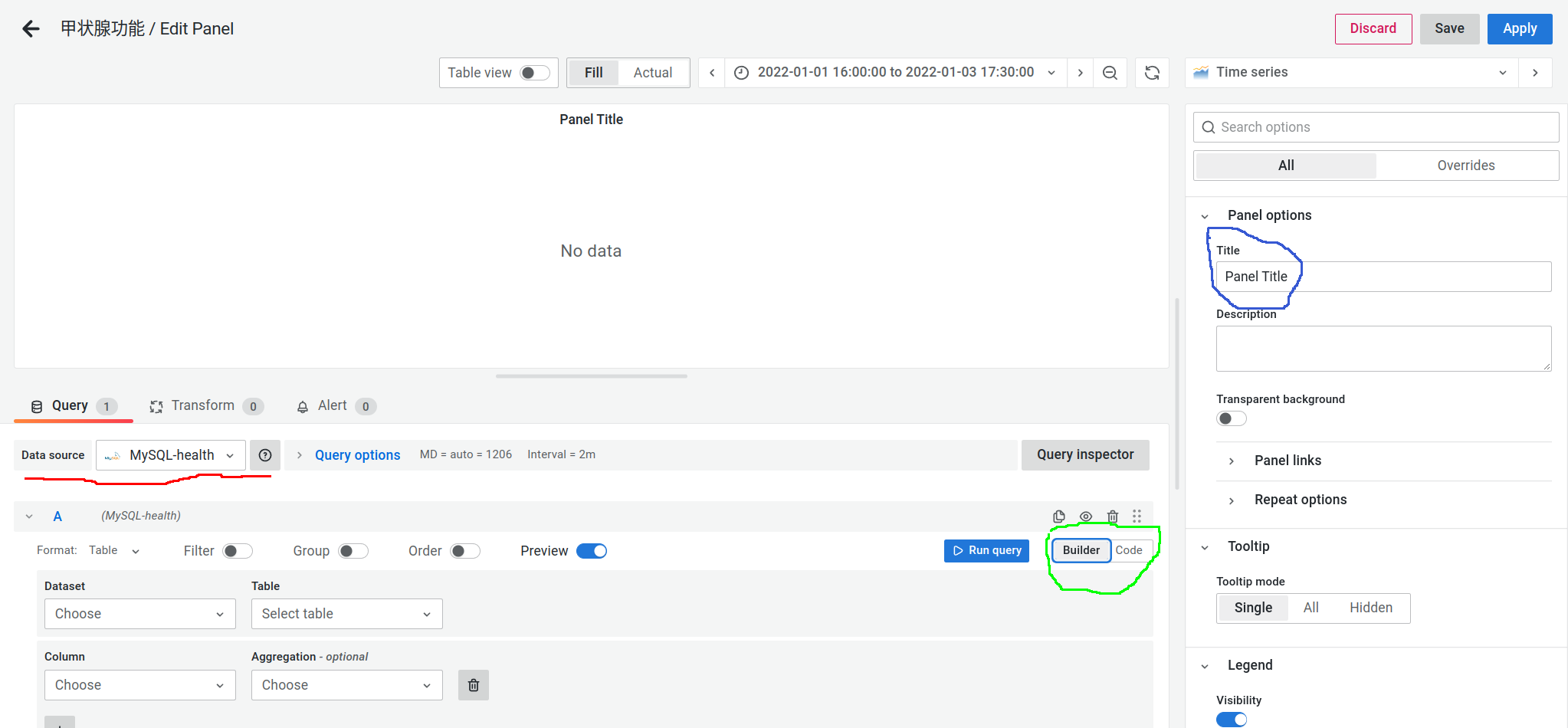Toggle visibility of query A
Viewport: 1568px width, 728px height.
point(1086,516)
